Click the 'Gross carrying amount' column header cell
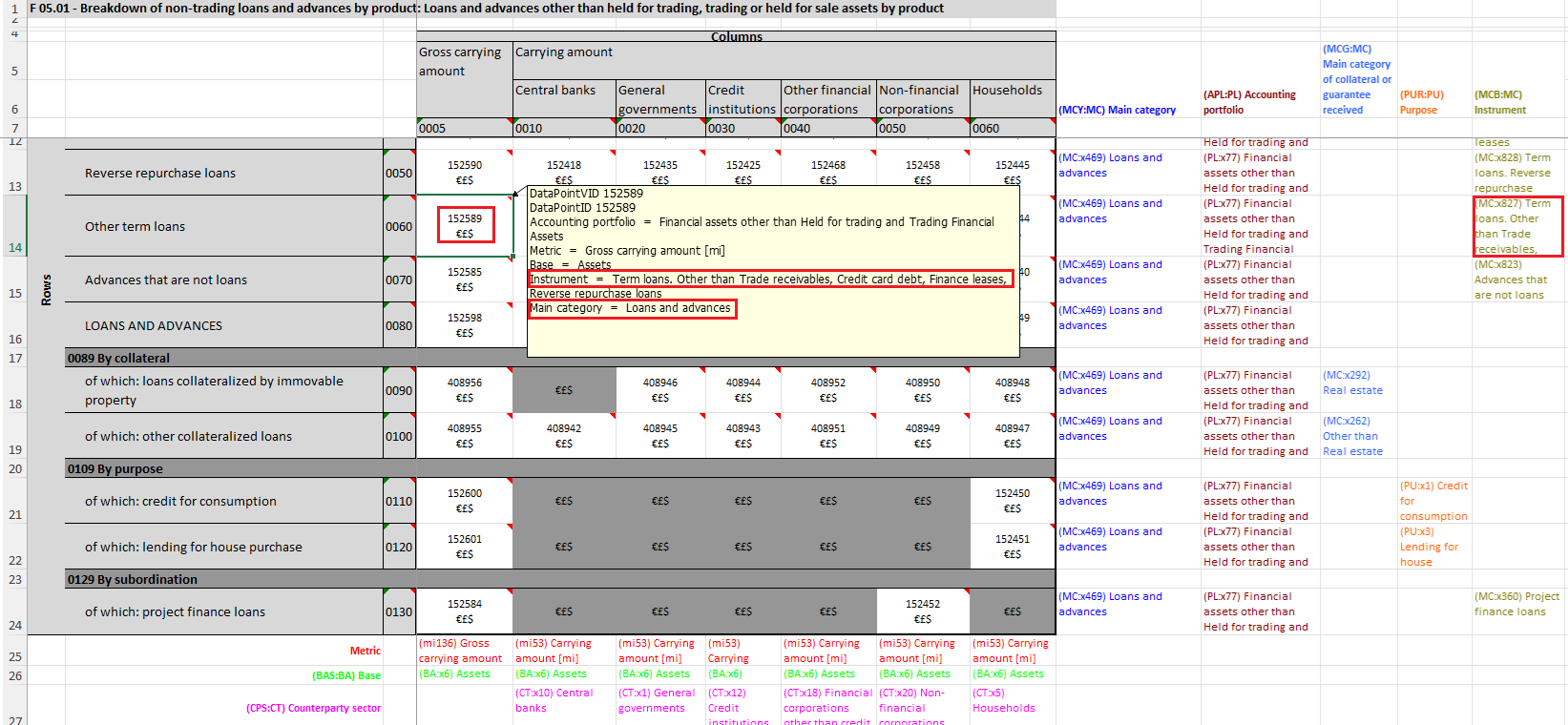This screenshot has height=725, width=1568. [465, 80]
